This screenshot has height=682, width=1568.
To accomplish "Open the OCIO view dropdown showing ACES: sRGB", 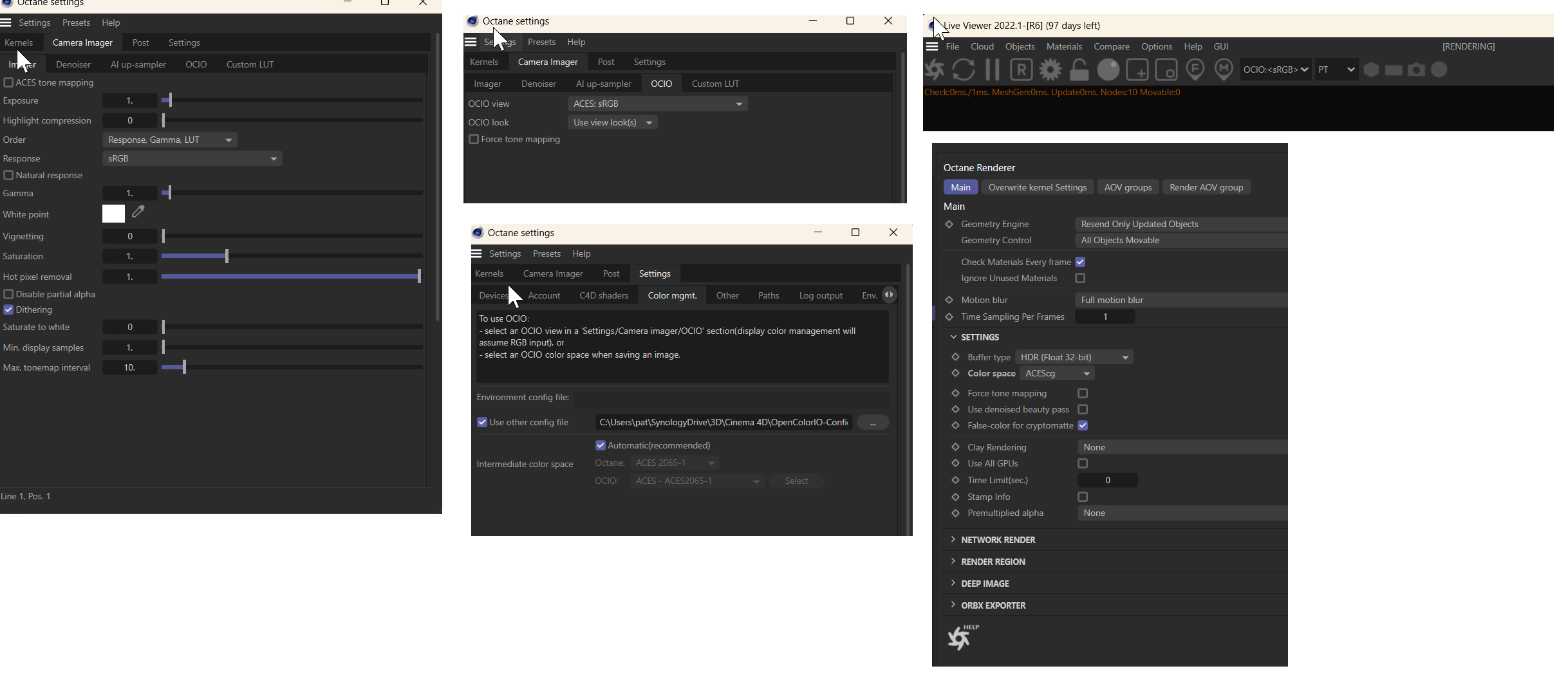I will [658, 104].
